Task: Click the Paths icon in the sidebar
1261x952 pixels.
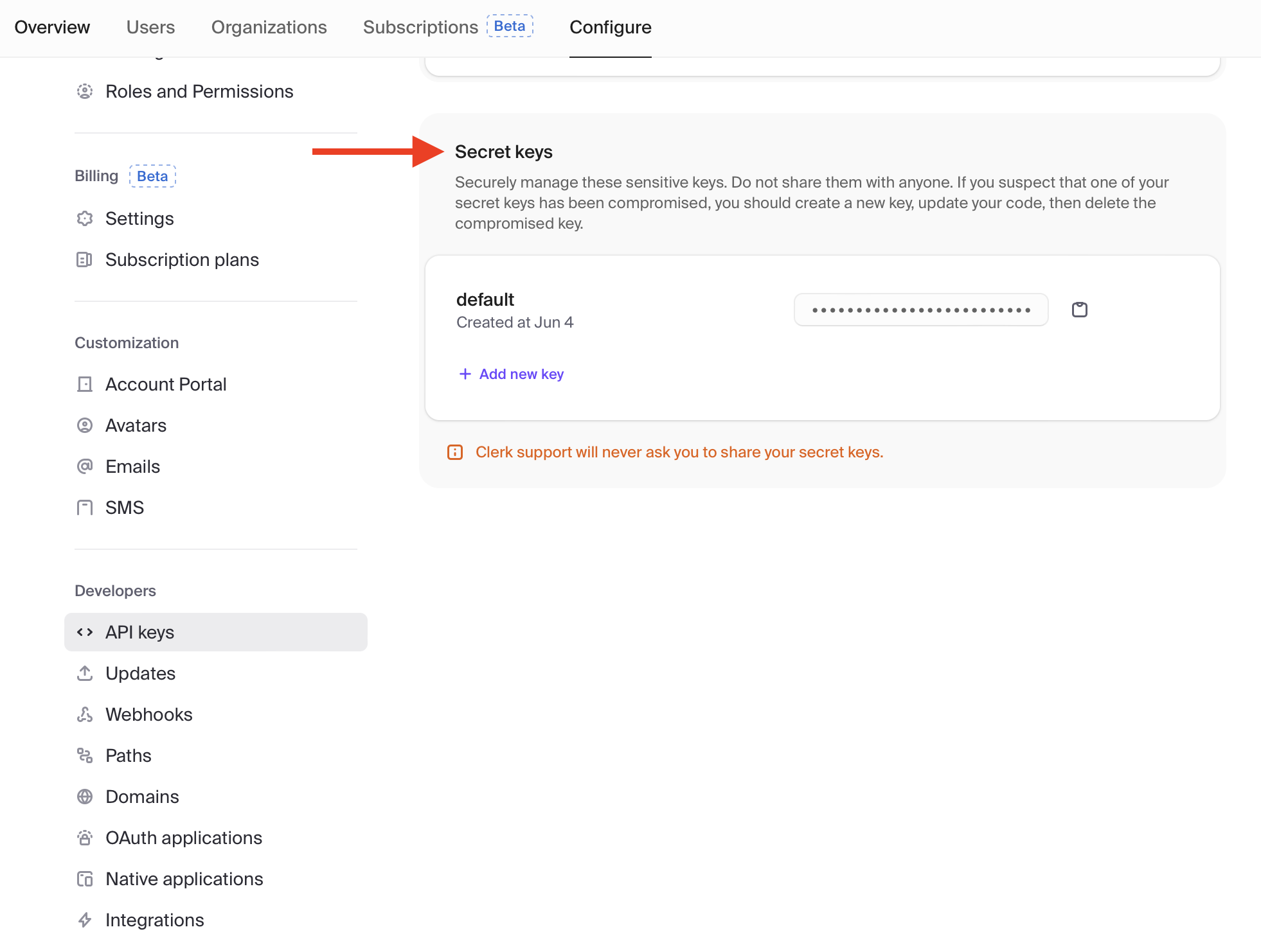Action: tap(85, 755)
